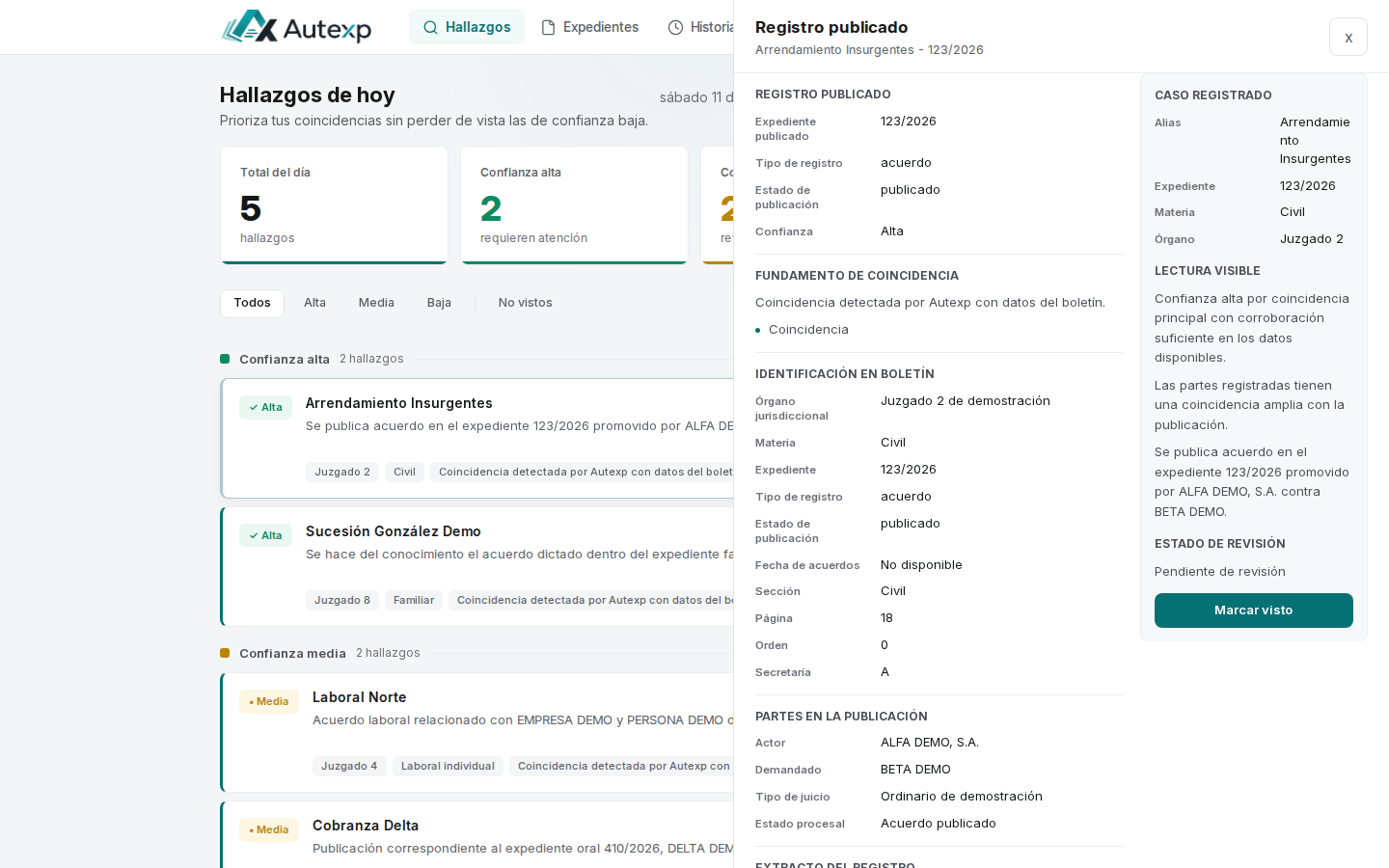Screen dimensions: 1389x868
Task: Click 'BETA DEMO' demandado value
Action: click(x=915, y=770)
